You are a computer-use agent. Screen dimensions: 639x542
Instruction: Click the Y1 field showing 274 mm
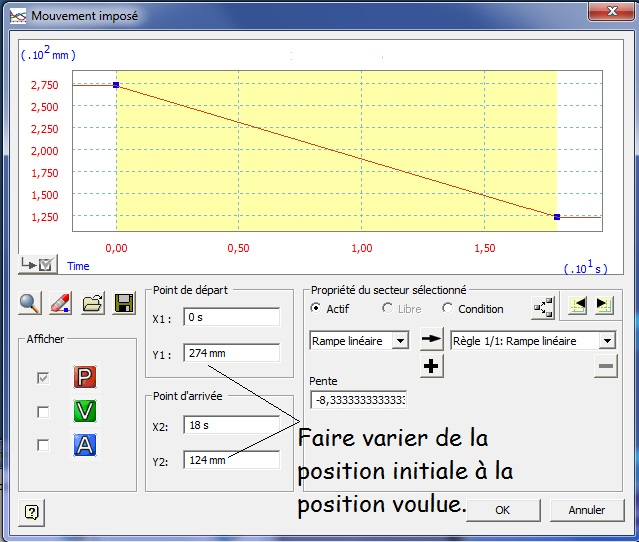click(231, 353)
